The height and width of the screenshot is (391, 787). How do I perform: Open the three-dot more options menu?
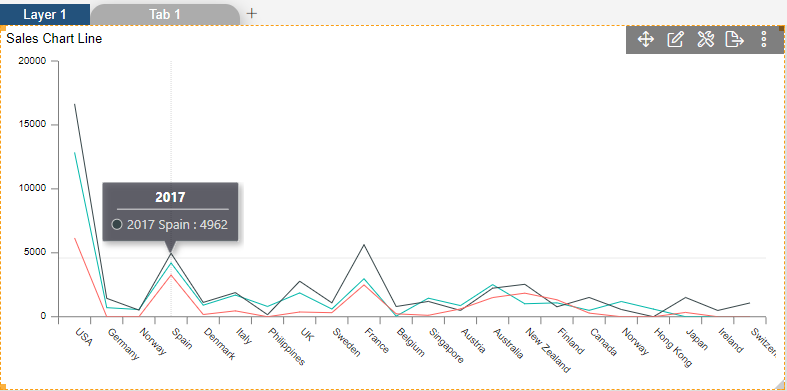pyautogui.click(x=763, y=39)
